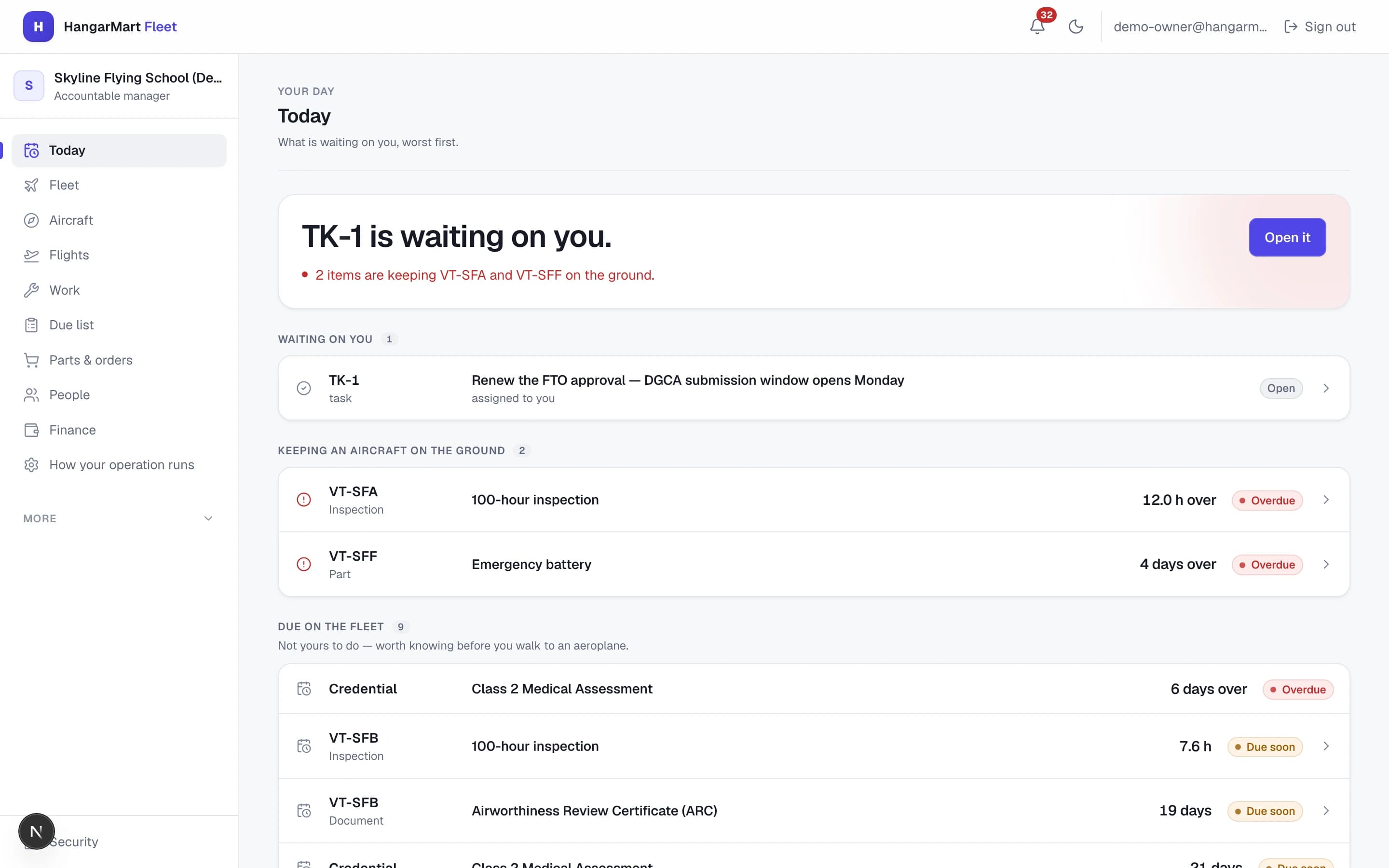Open the Finance section

pos(119,430)
